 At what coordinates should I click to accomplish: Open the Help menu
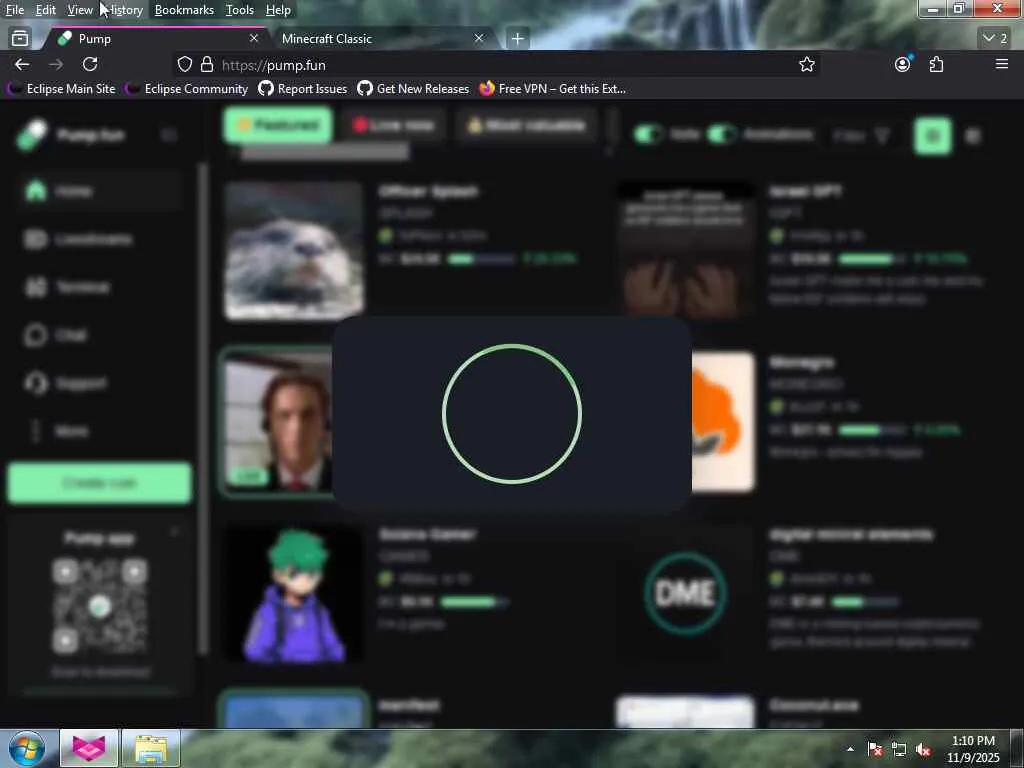pos(278,10)
